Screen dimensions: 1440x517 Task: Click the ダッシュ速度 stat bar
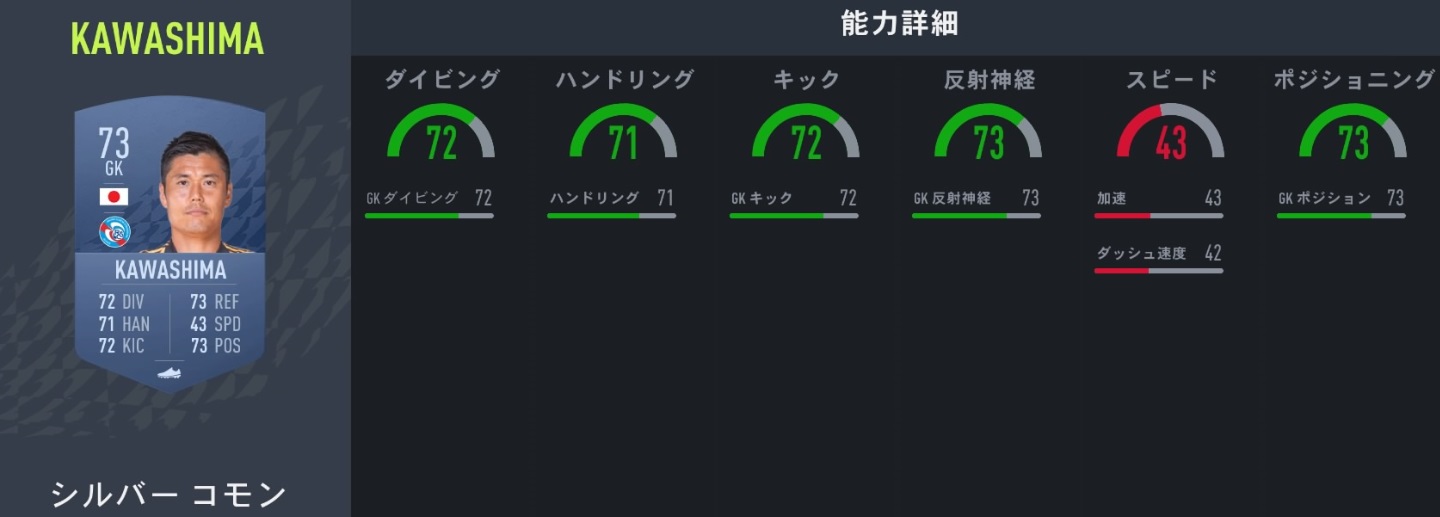1158,270
